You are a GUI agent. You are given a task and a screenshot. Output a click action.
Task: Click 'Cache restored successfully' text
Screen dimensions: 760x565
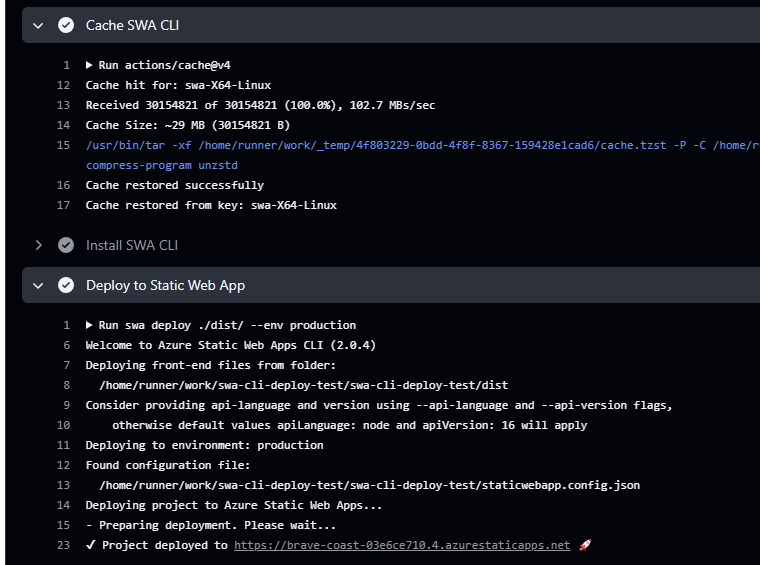[175, 185]
